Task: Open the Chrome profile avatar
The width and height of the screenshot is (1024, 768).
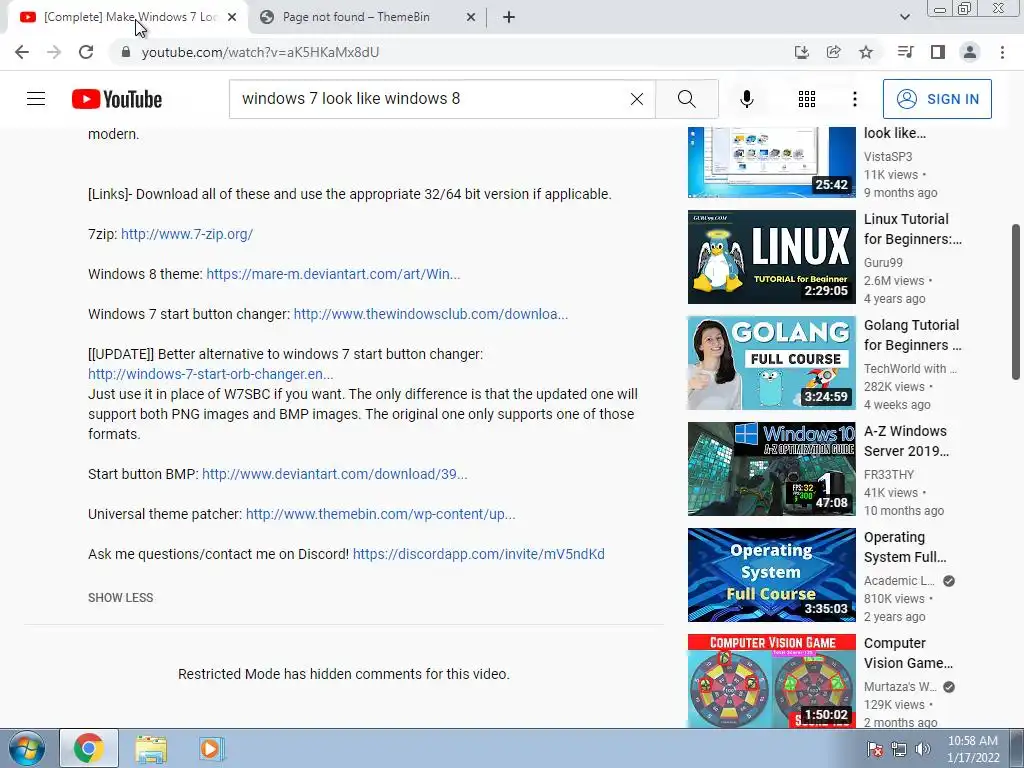Action: pos(970,52)
